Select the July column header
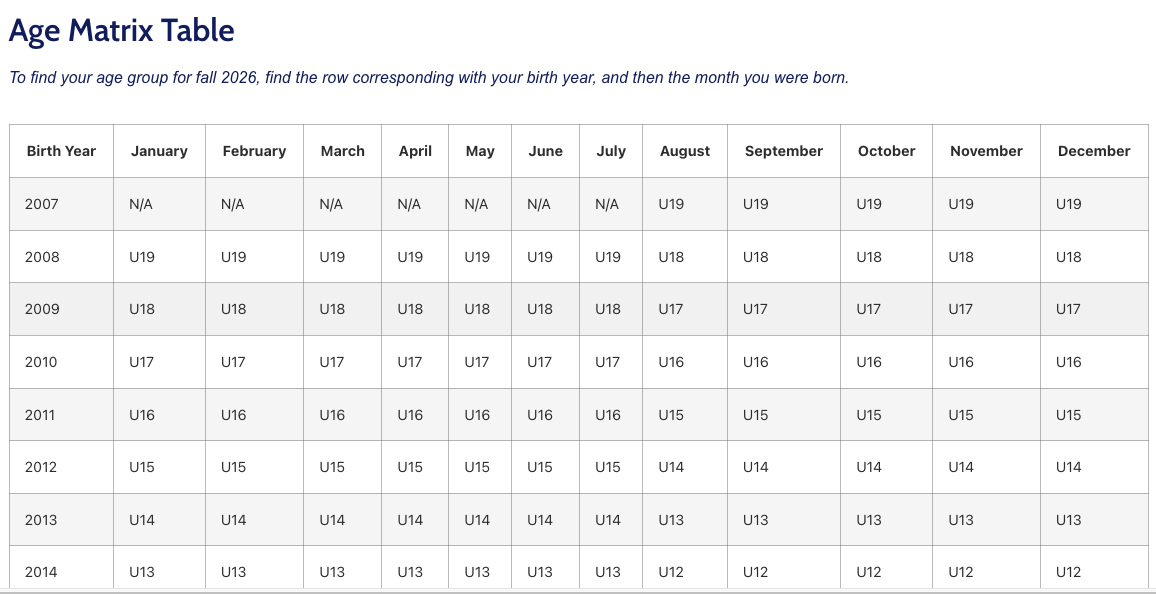1156x594 pixels. click(x=611, y=151)
